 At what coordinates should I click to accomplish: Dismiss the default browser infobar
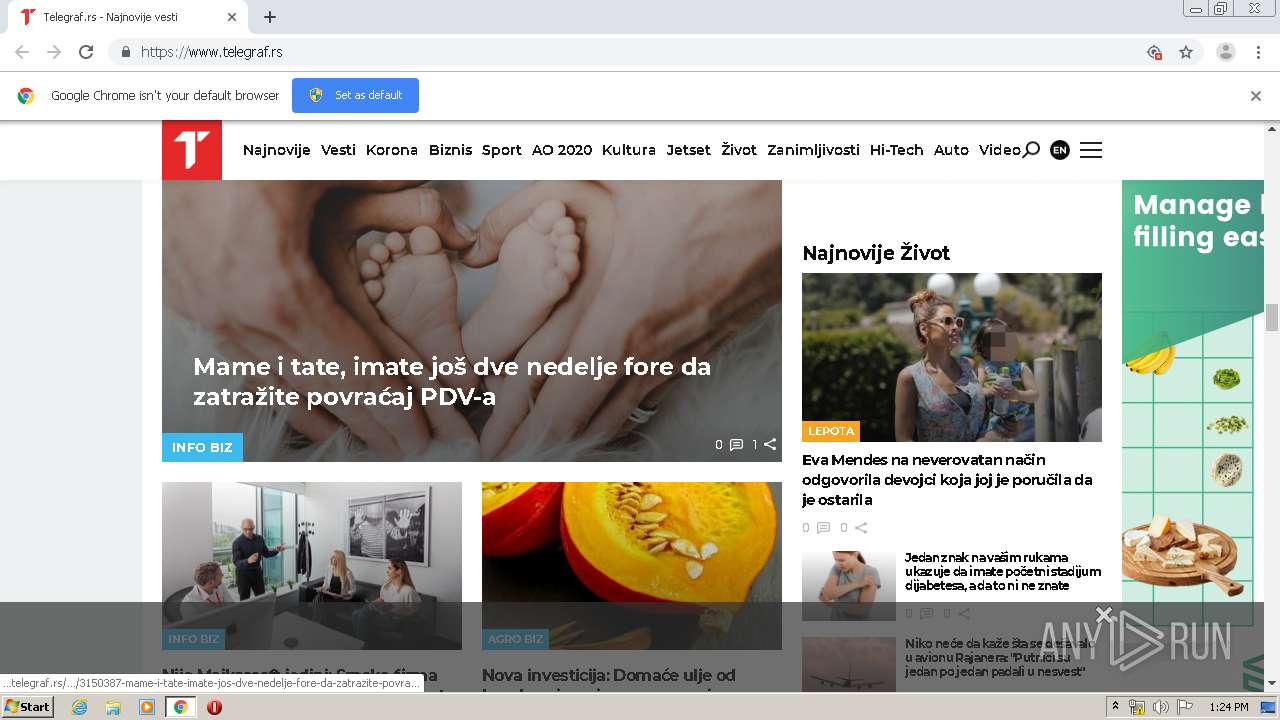pos(1256,96)
